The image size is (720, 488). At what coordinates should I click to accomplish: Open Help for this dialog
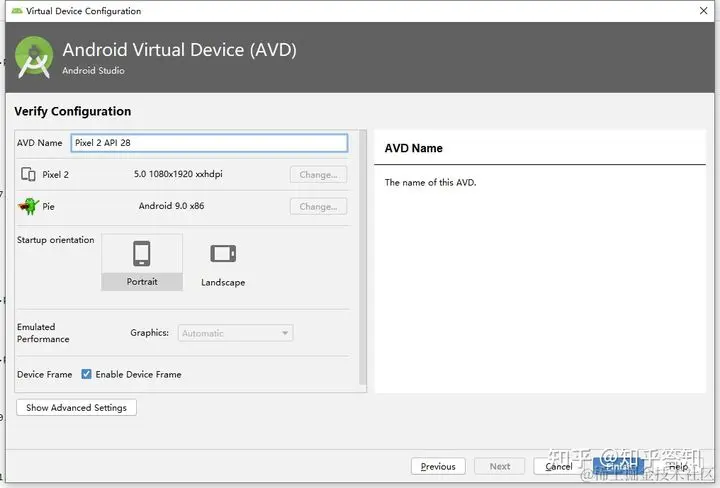(678, 466)
